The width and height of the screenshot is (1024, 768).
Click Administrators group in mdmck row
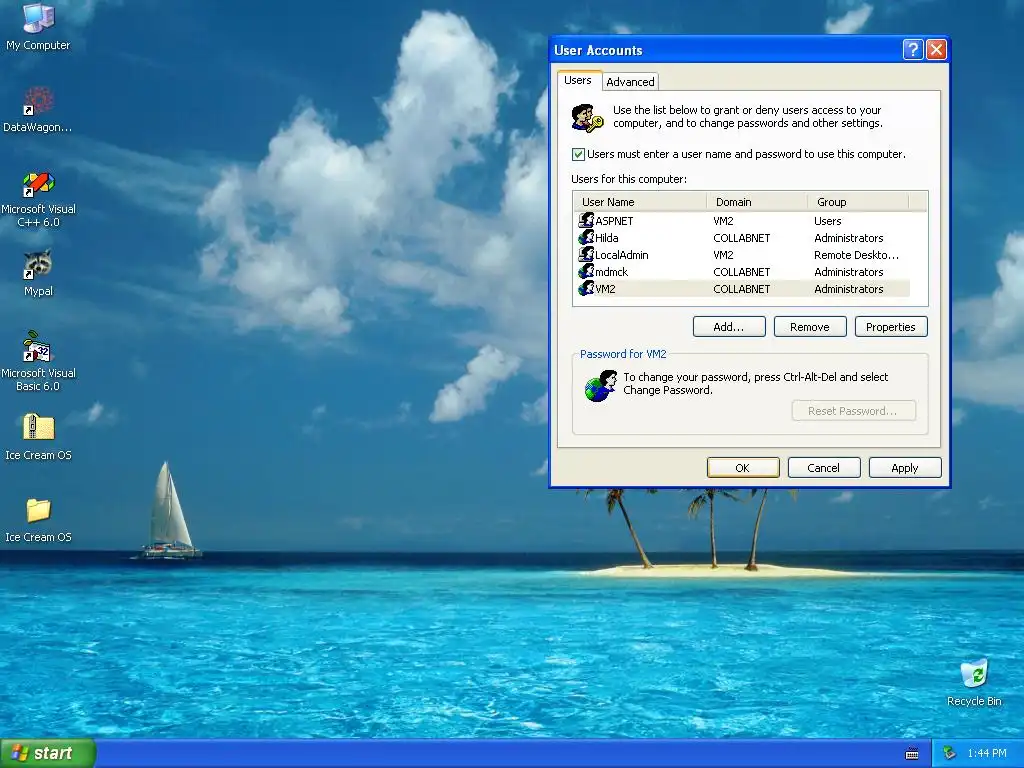[848, 272]
